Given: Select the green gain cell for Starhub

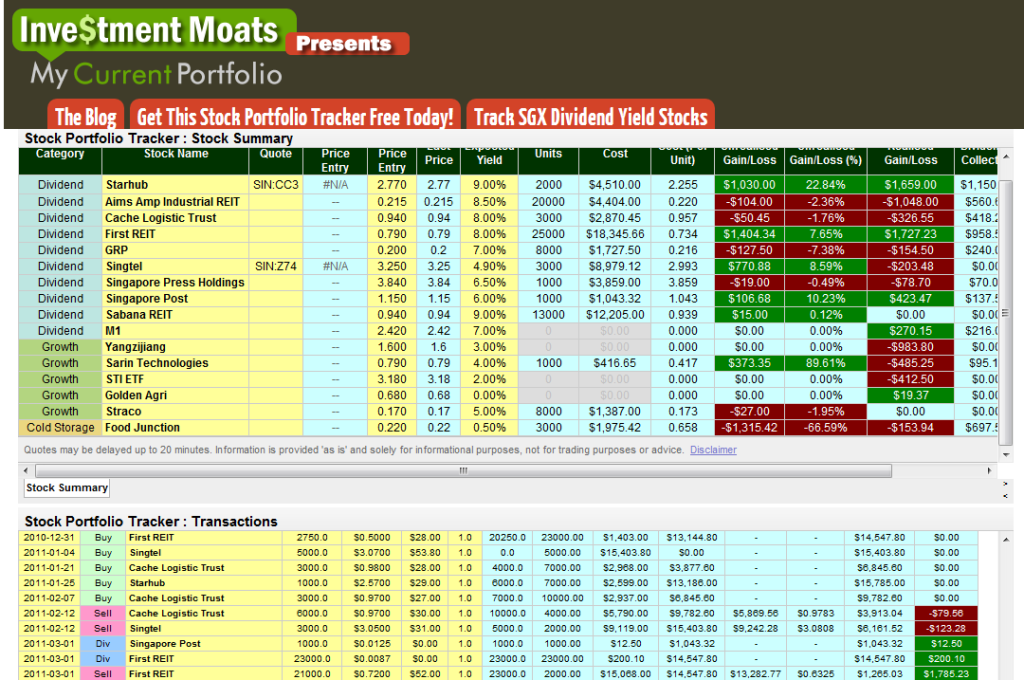Looking at the screenshot, I should [748, 185].
